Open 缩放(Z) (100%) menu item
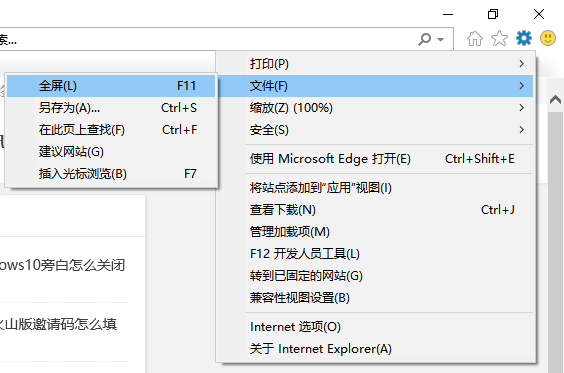Screen dimensions: 564x373 [376, 108]
